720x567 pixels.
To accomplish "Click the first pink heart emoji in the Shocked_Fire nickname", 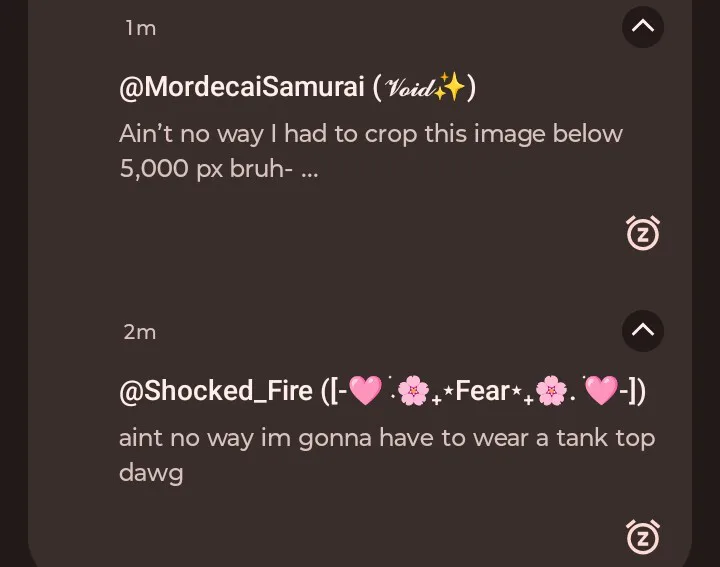I will [x=366, y=391].
